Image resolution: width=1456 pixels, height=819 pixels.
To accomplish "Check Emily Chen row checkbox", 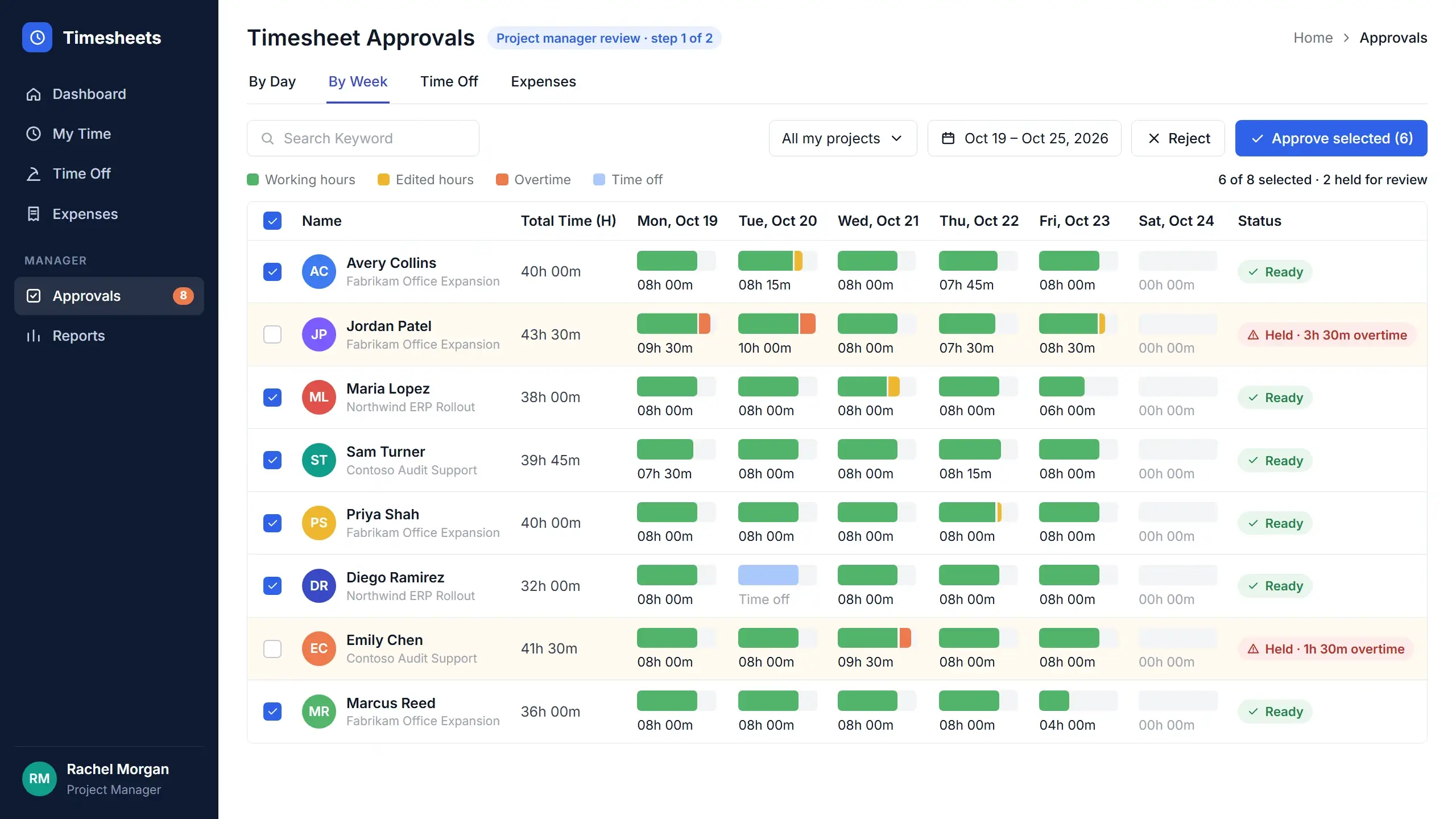I will [272, 649].
